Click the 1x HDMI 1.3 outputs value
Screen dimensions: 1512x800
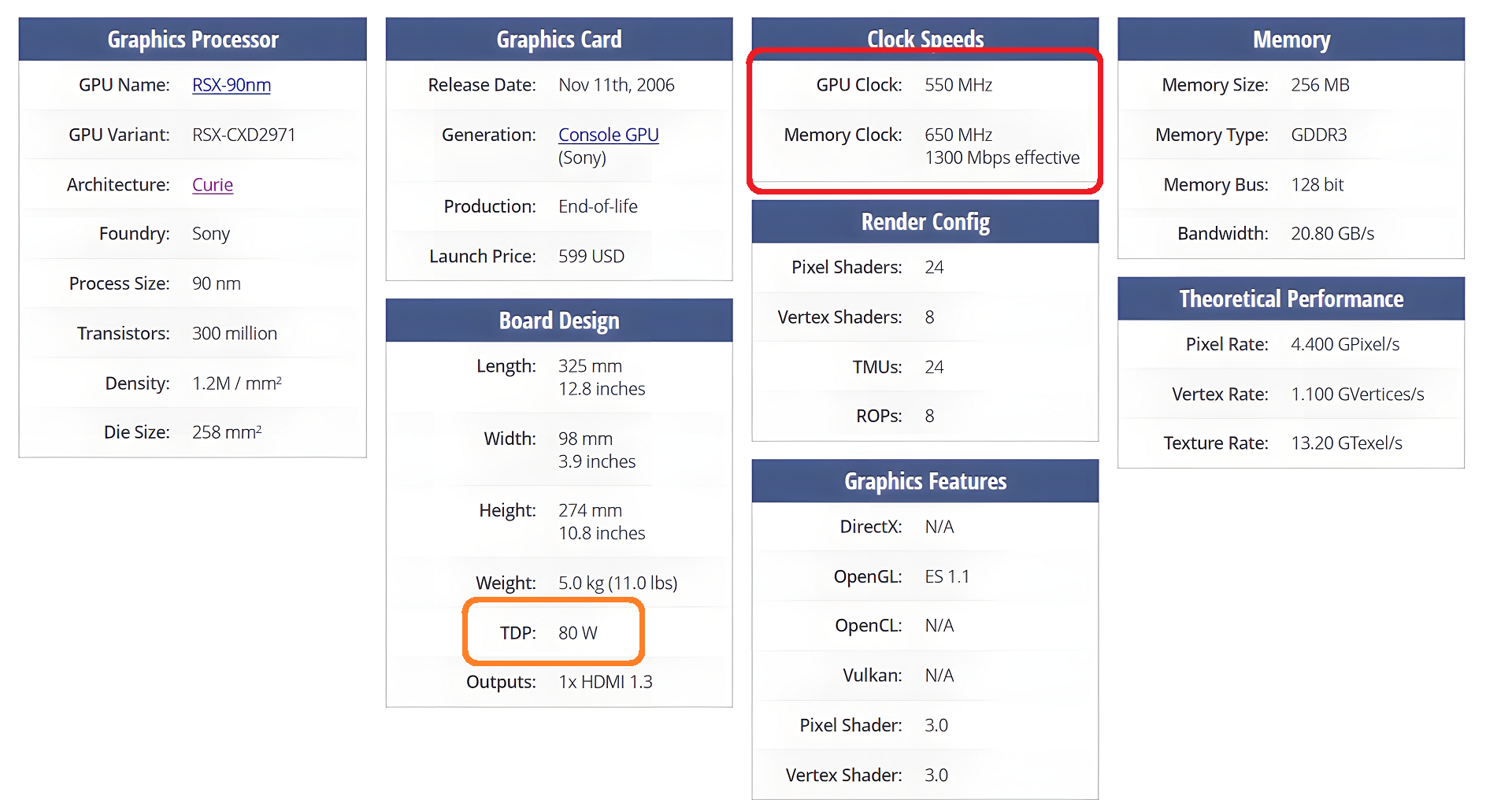tap(606, 682)
